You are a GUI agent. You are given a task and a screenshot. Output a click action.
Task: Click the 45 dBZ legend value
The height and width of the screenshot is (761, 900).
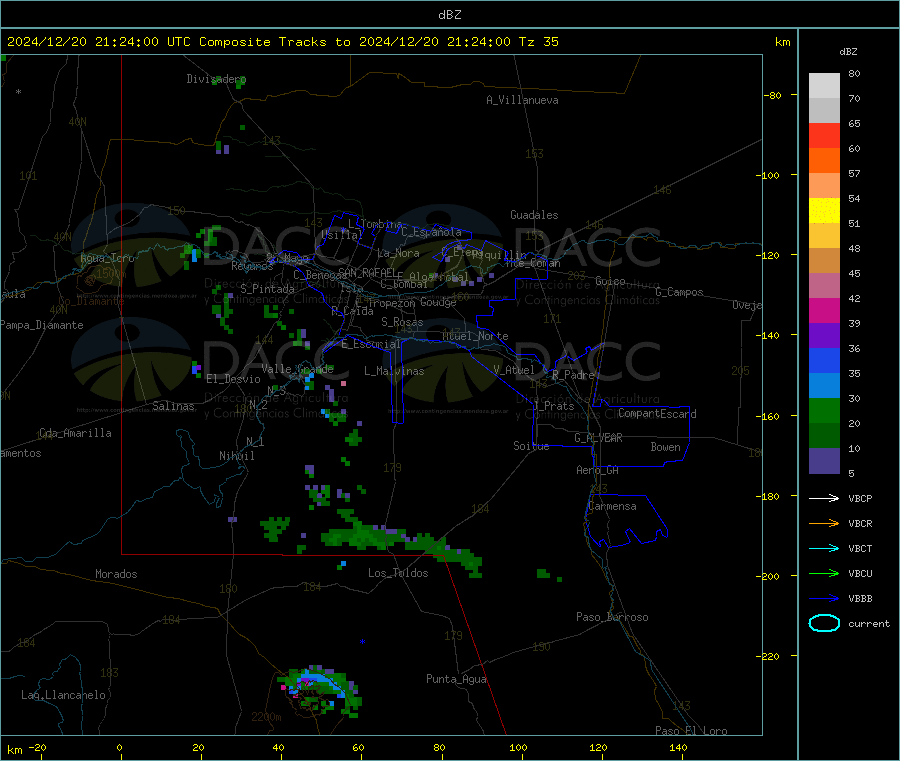coord(854,273)
